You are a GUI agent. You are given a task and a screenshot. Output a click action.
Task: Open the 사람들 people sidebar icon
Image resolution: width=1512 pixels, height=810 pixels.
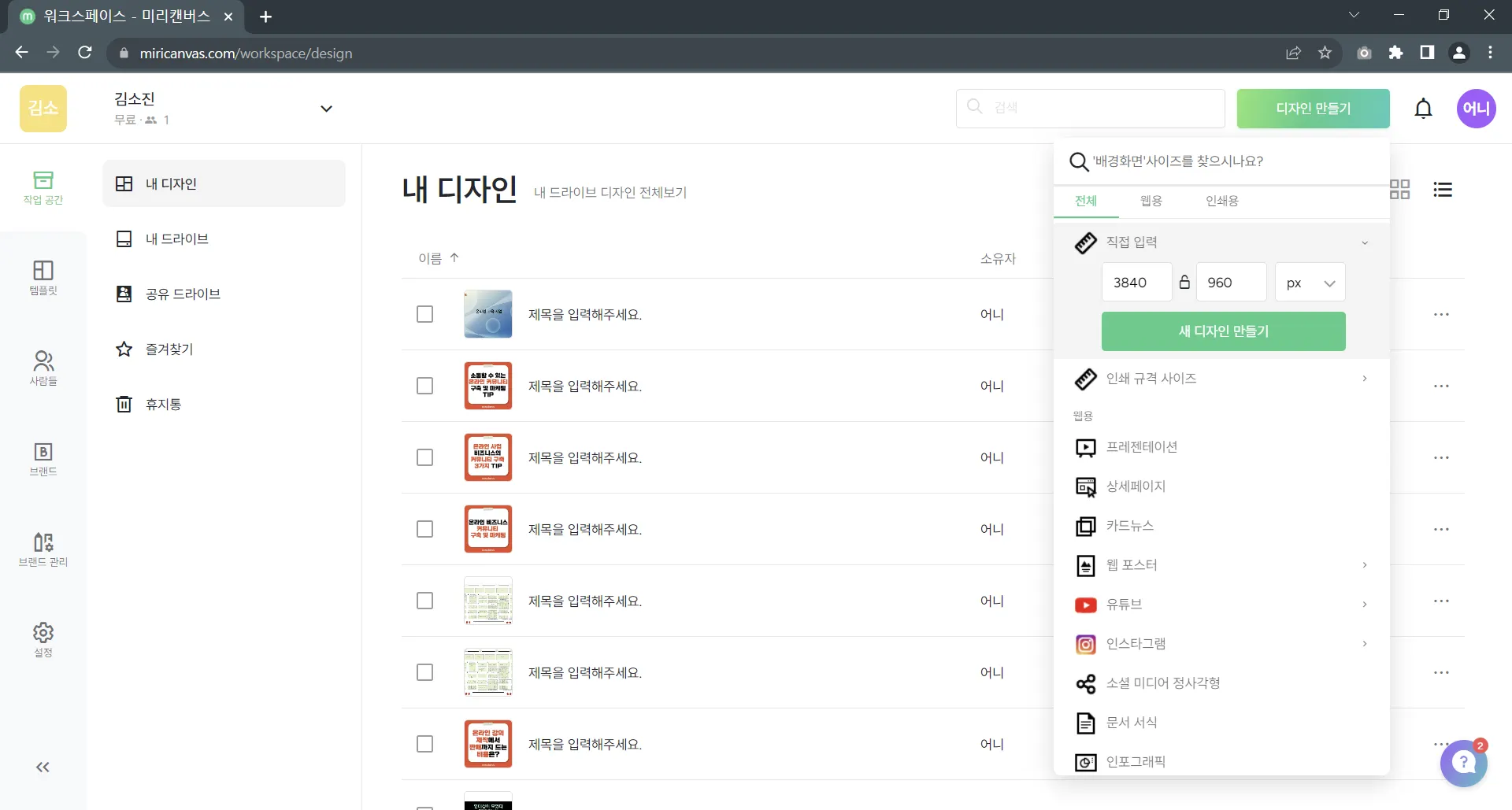pyautogui.click(x=43, y=369)
